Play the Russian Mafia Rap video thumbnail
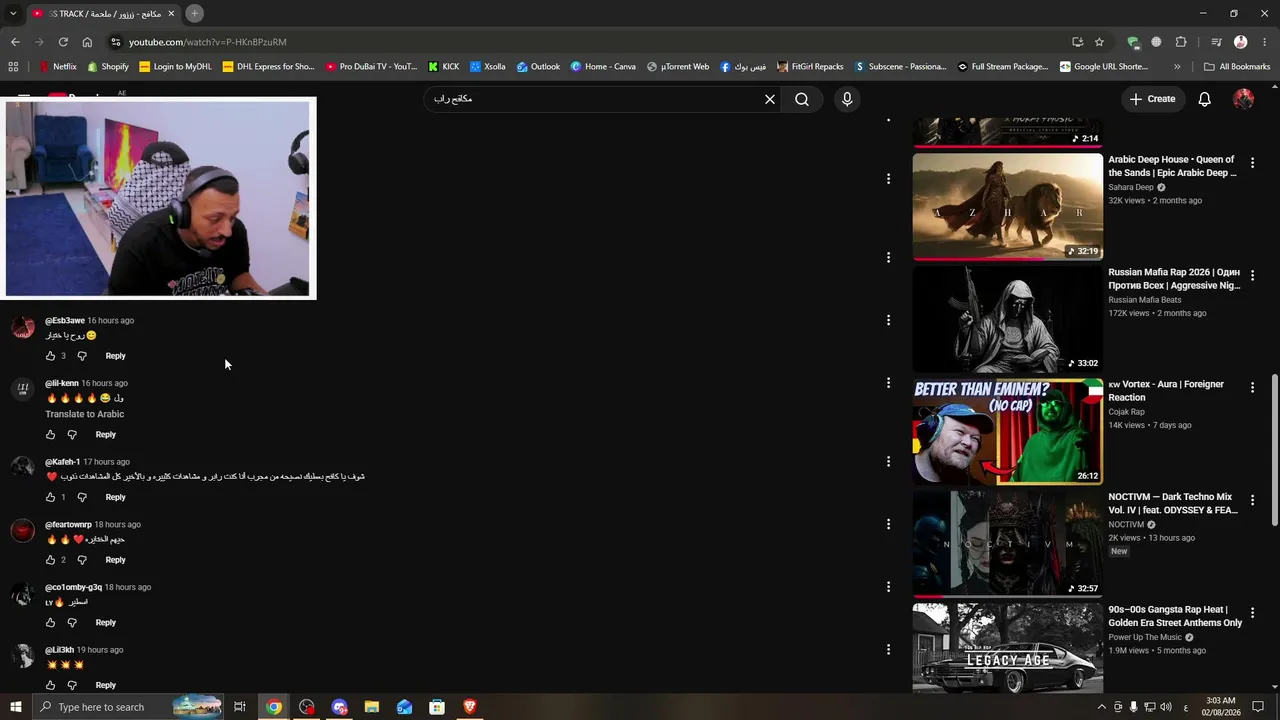Viewport: 1280px width, 720px height. click(x=1007, y=319)
